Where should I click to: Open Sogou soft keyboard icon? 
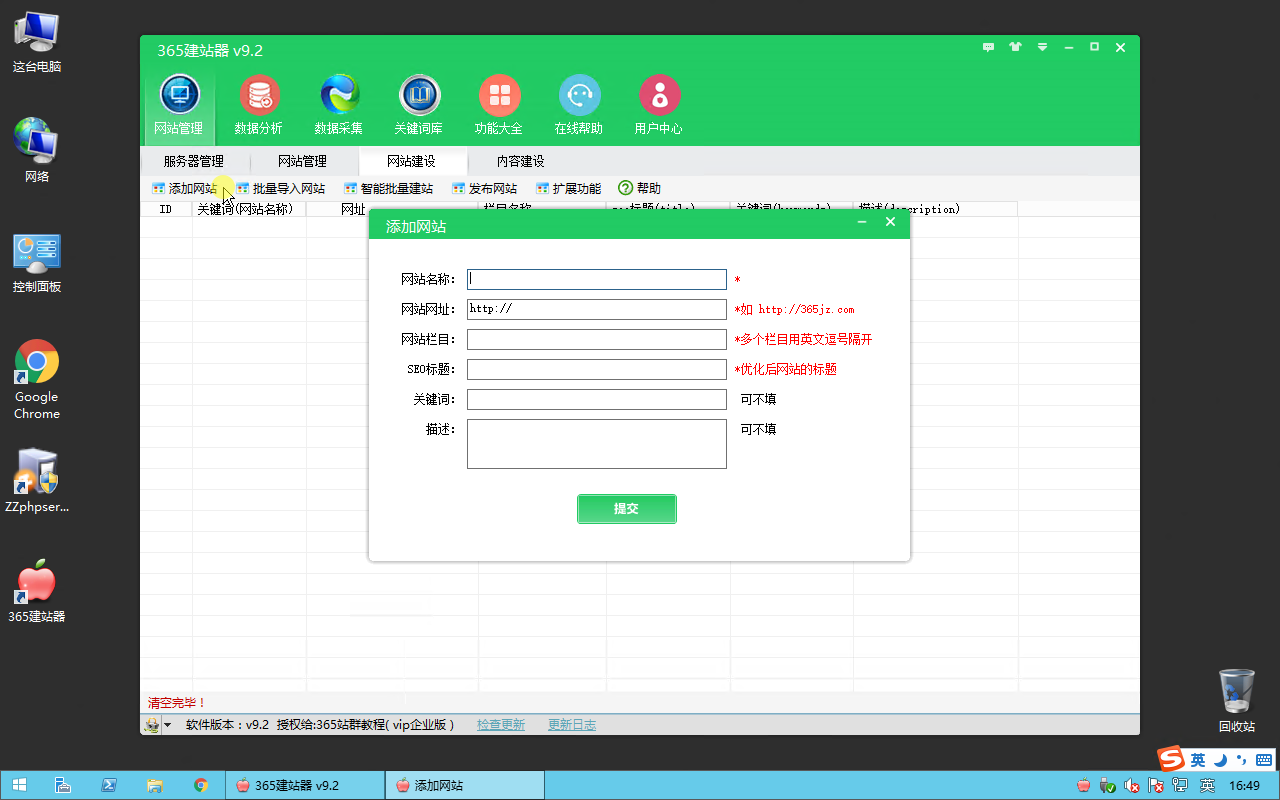point(1263,760)
